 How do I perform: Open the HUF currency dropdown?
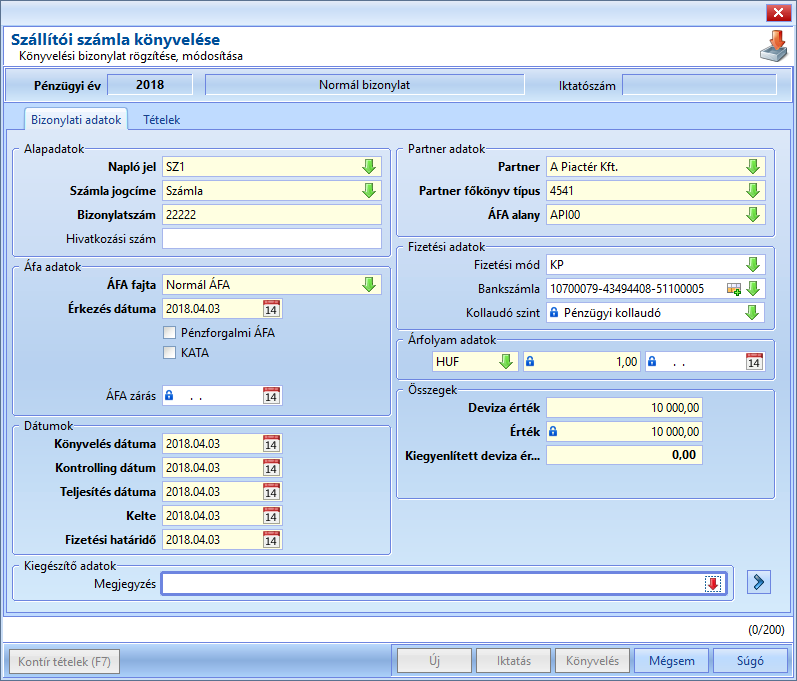pos(506,361)
